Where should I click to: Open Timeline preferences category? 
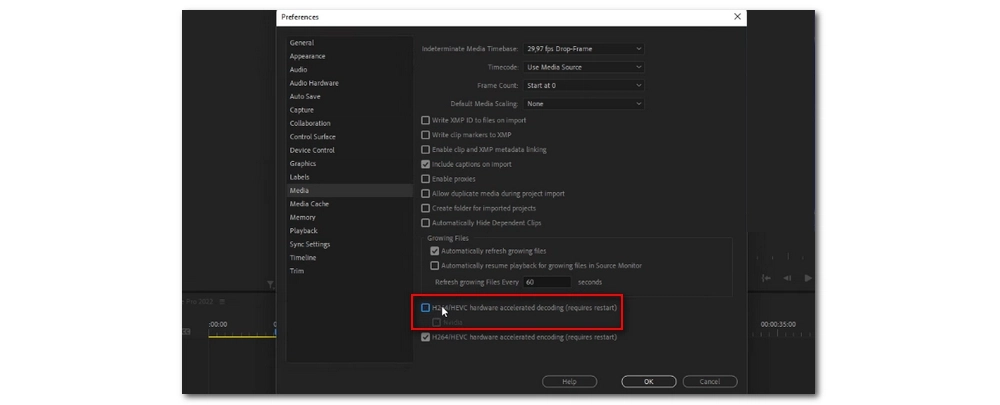click(x=303, y=257)
